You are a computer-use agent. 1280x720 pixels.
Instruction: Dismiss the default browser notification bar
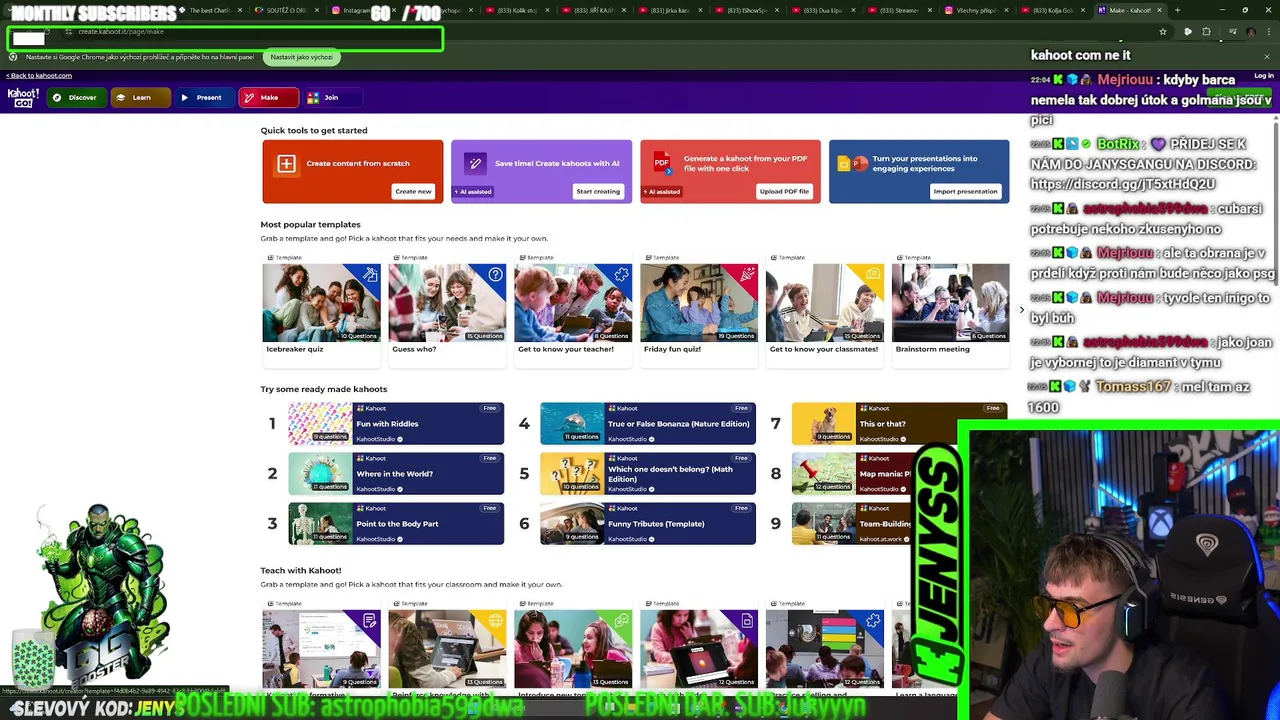[x=1266, y=57]
